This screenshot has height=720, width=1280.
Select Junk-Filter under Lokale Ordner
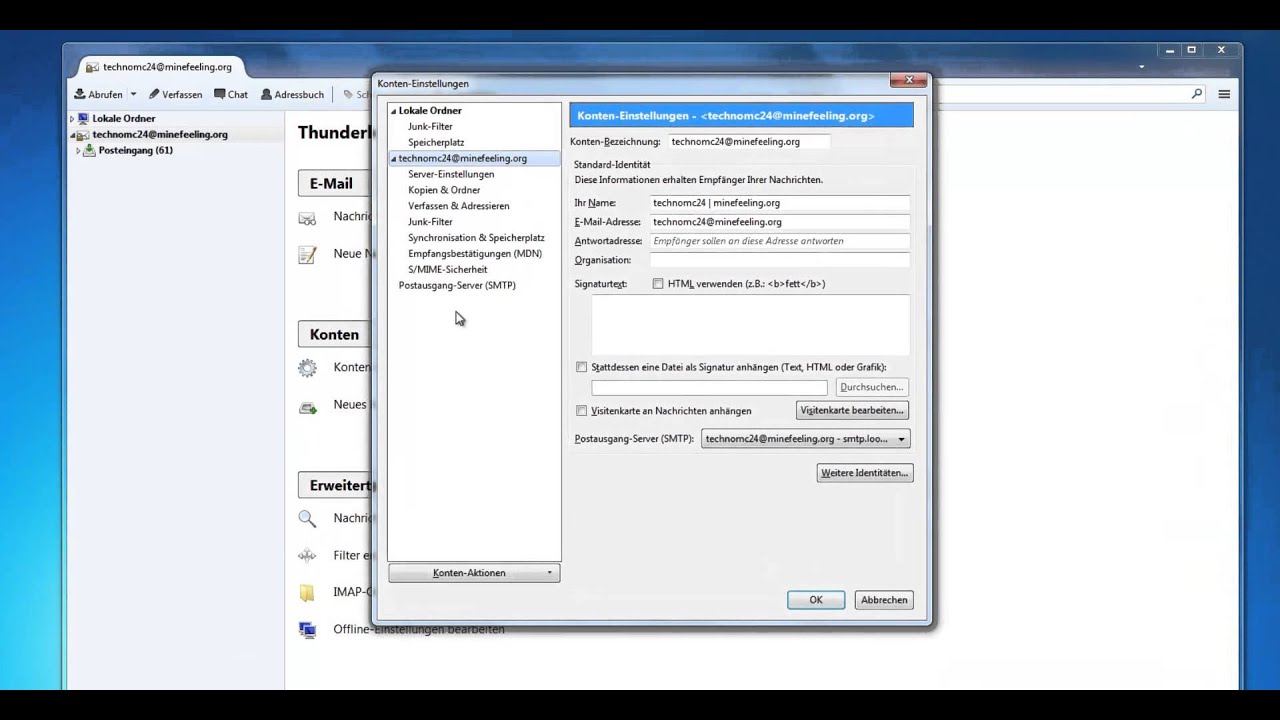[x=430, y=126]
